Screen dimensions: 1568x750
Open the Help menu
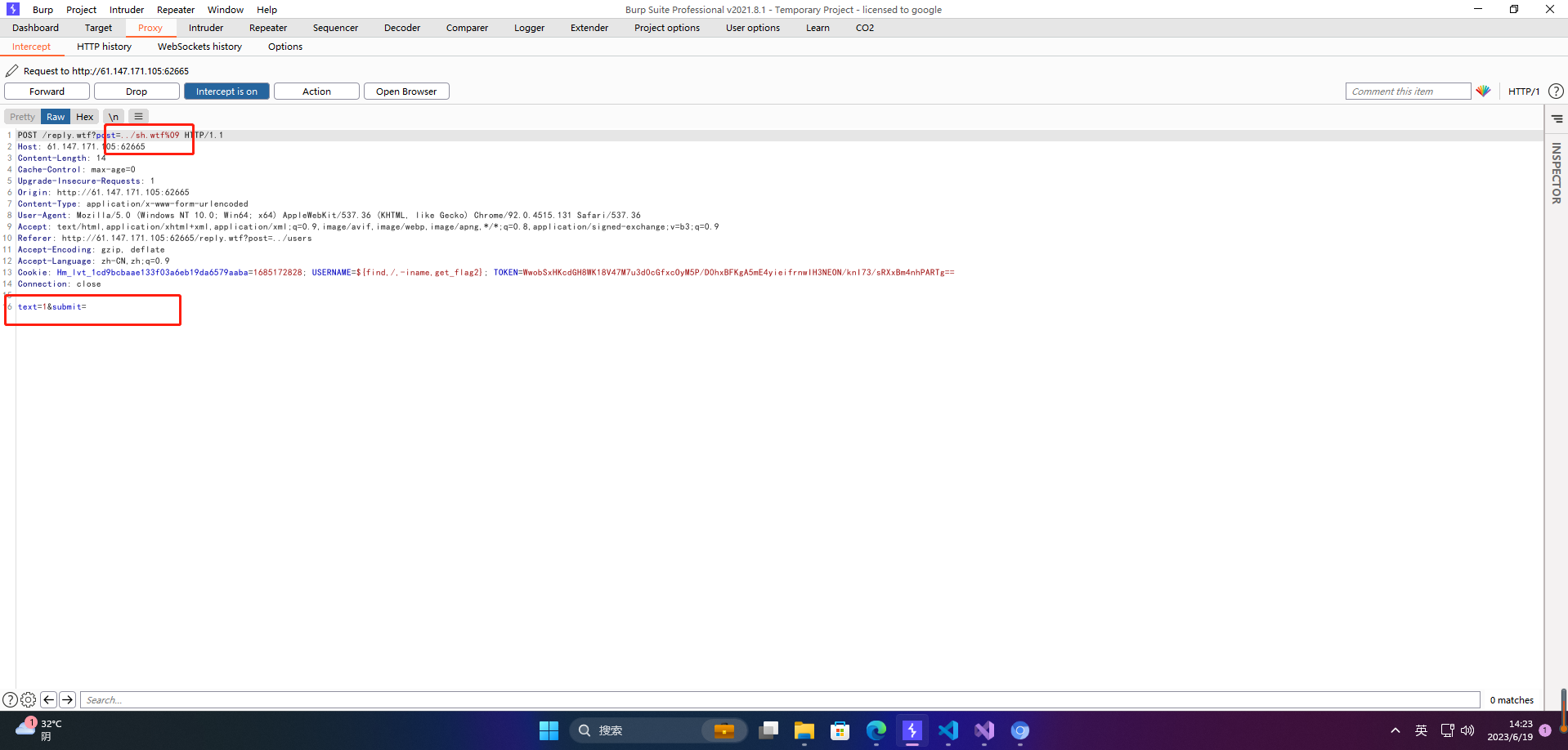[x=267, y=10]
